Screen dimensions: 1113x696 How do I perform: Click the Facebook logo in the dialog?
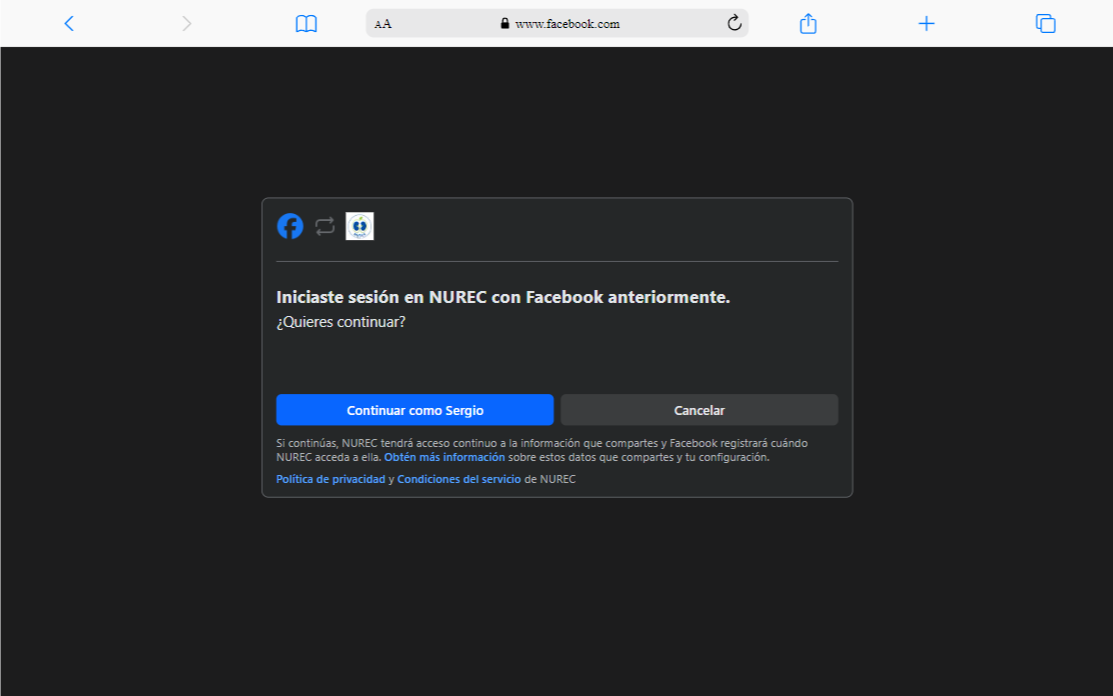point(290,226)
